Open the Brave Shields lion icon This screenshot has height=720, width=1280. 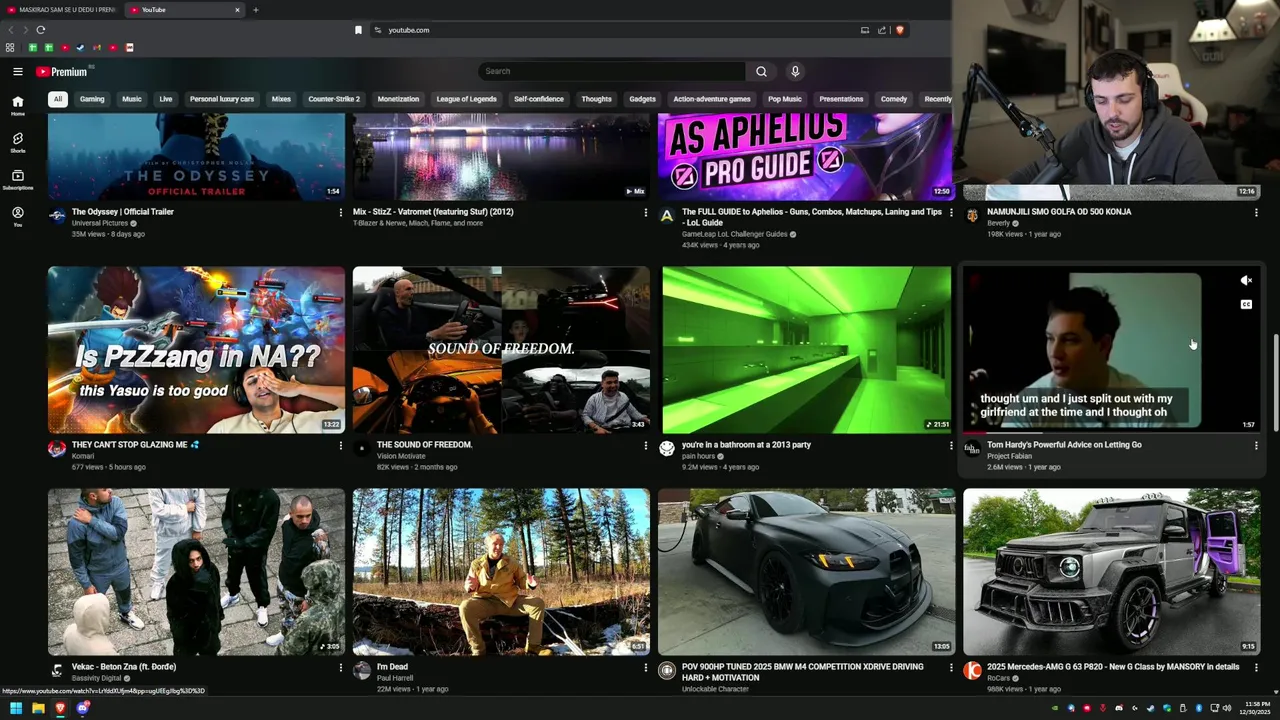click(899, 30)
